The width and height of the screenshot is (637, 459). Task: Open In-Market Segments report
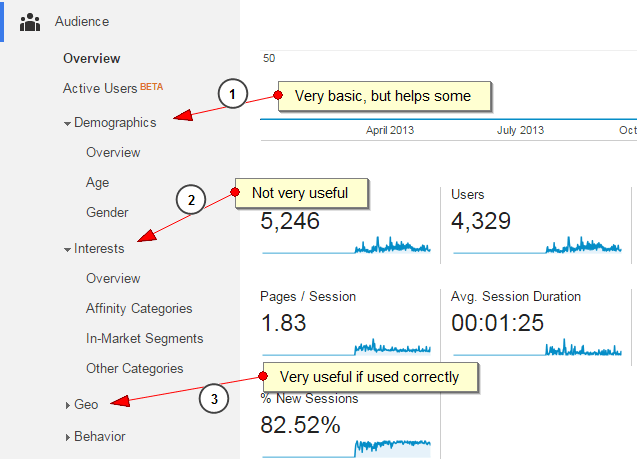144,339
